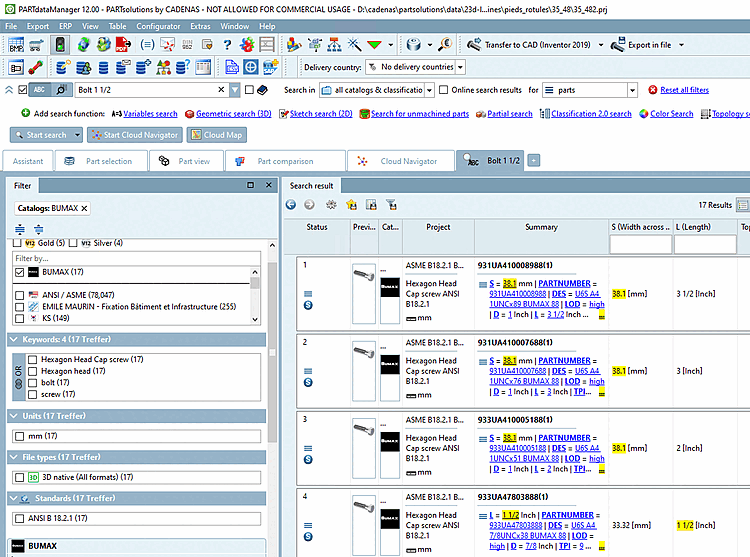Screen dimensions: 750x557
Task: Switch to the Part selection tab
Action: [100, 161]
